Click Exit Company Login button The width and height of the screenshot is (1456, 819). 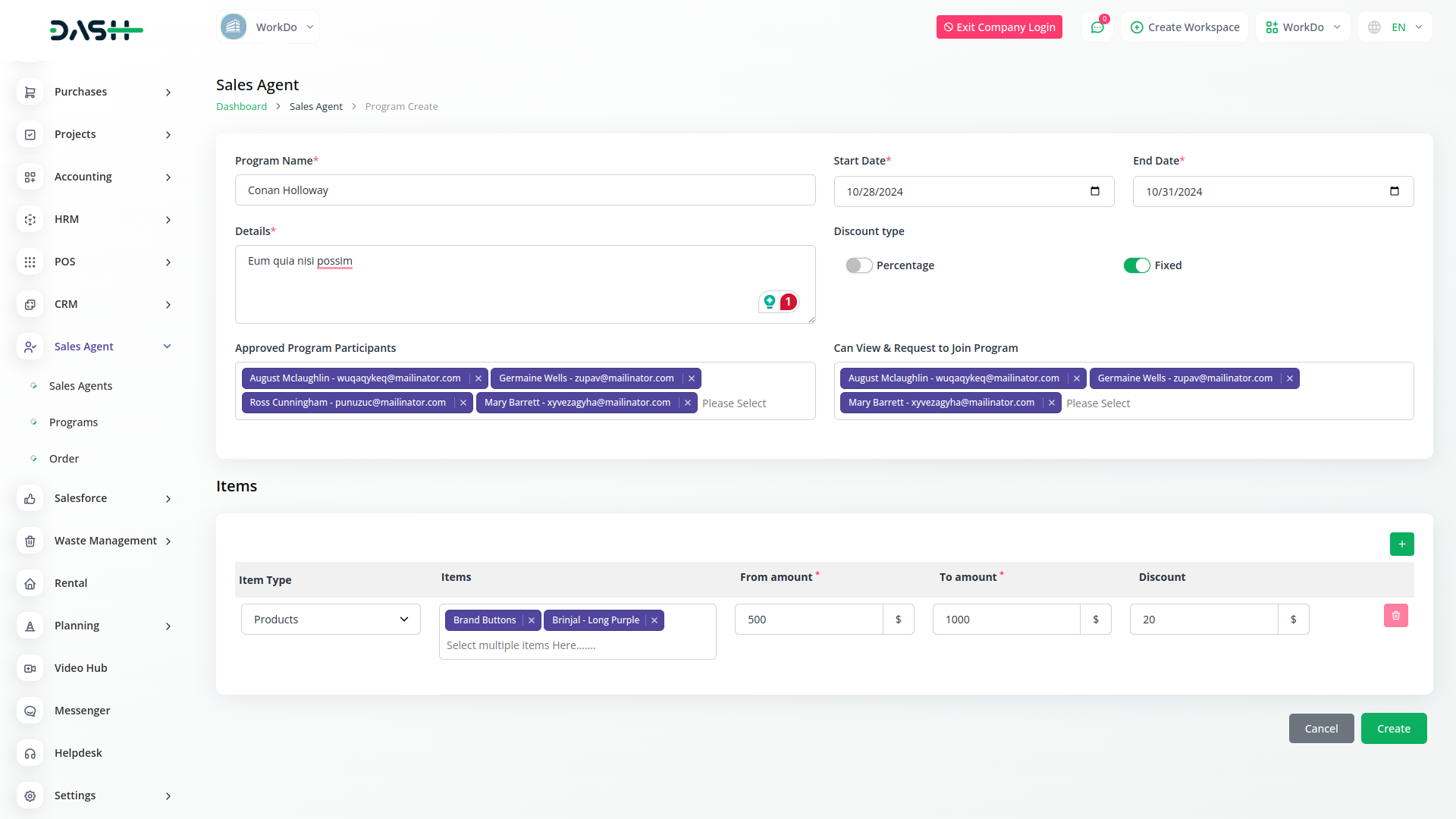click(999, 27)
